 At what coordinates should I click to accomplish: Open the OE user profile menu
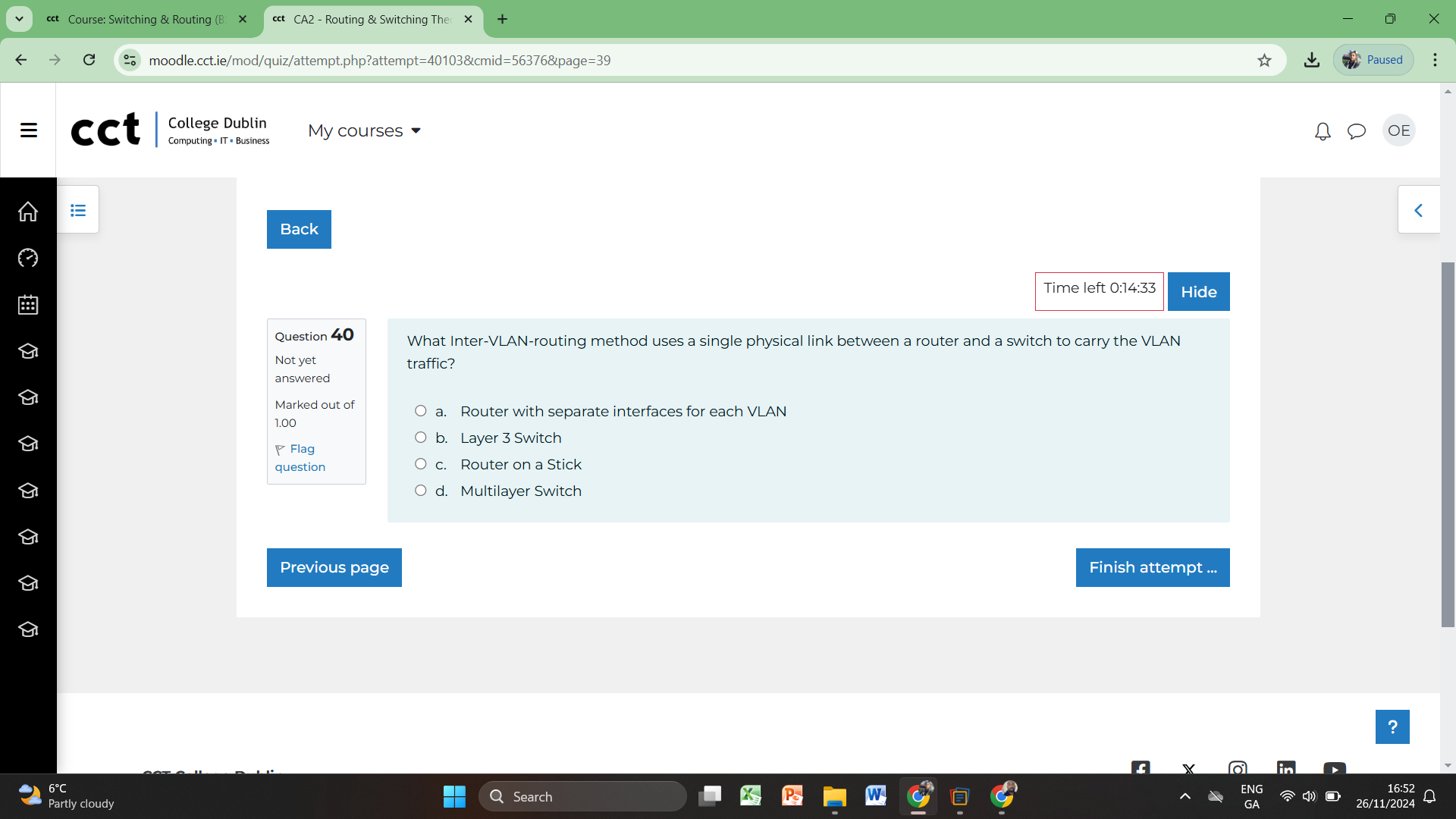click(1398, 131)
